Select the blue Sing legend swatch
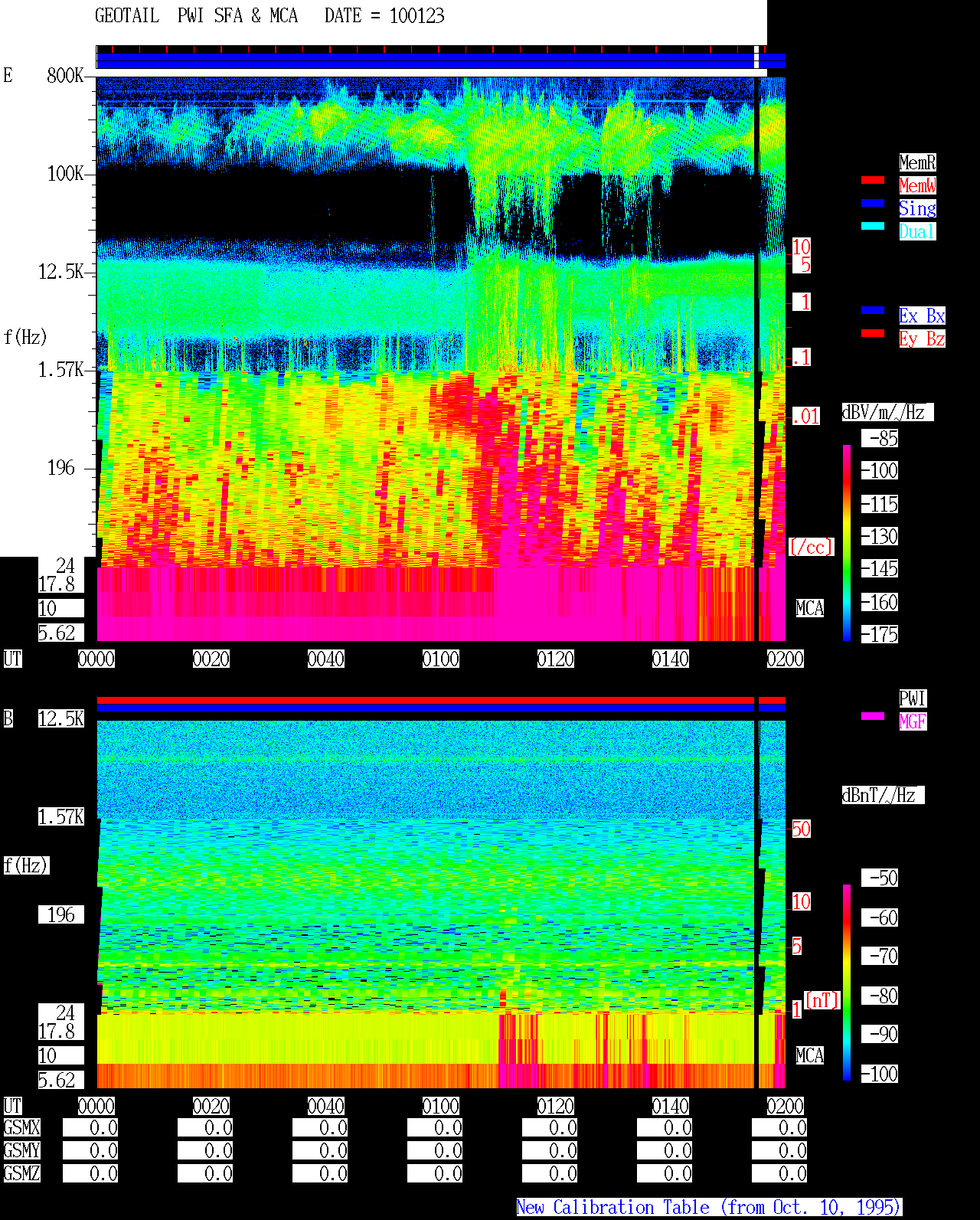 tap(873, 203)
